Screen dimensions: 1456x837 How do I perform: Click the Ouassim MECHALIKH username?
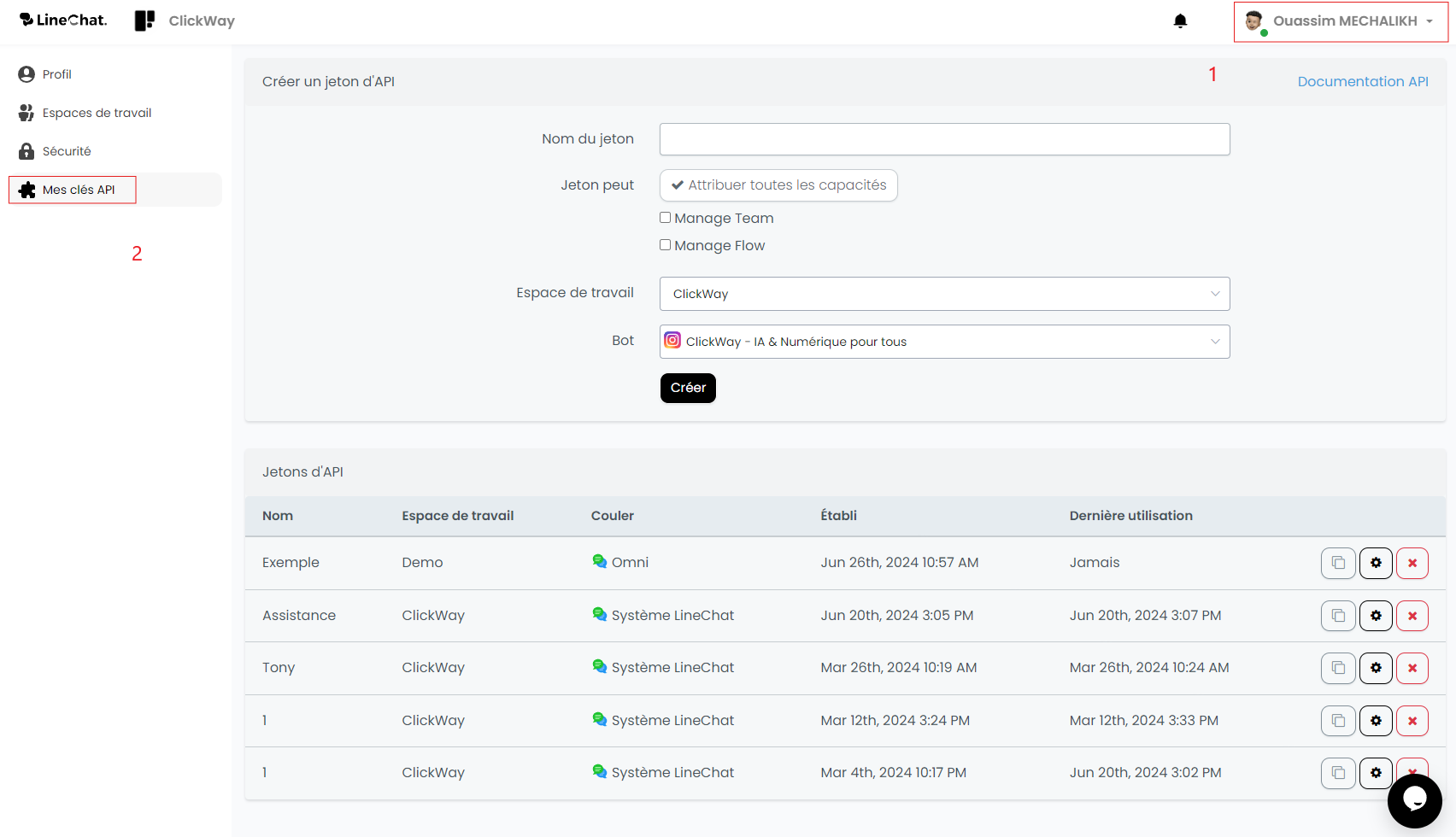tap(1345, 20)
